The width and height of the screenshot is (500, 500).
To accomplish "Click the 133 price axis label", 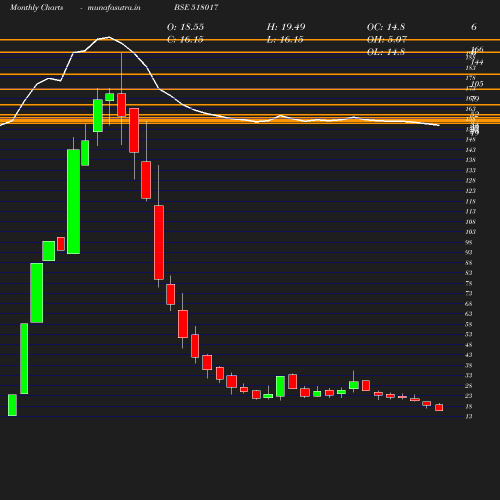I will tap(470, 170).
